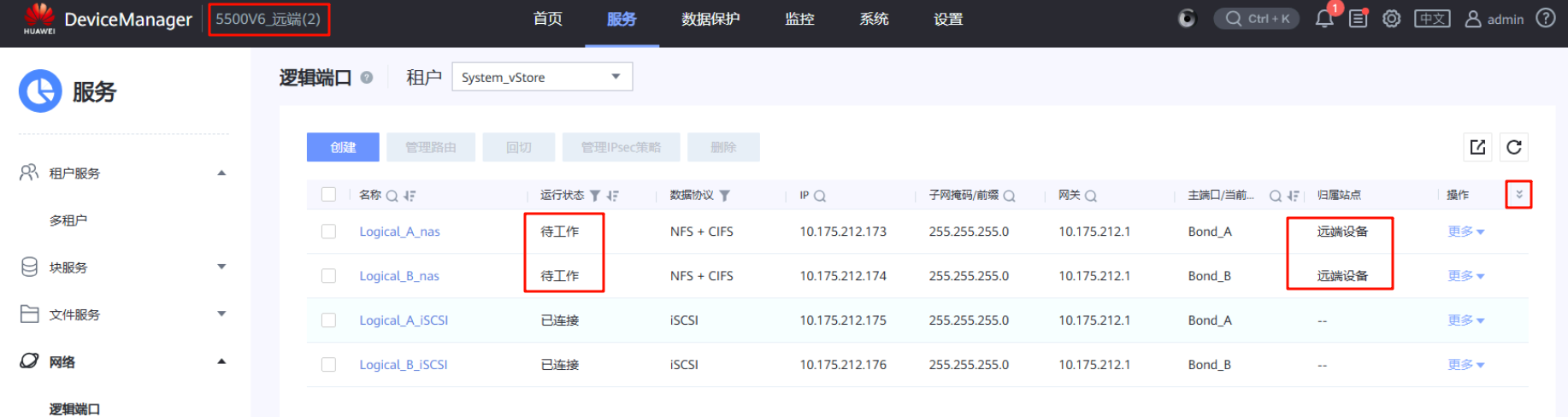Open the 监控 top menu
Screen dimensions: 1568x417
coord(799,19)
